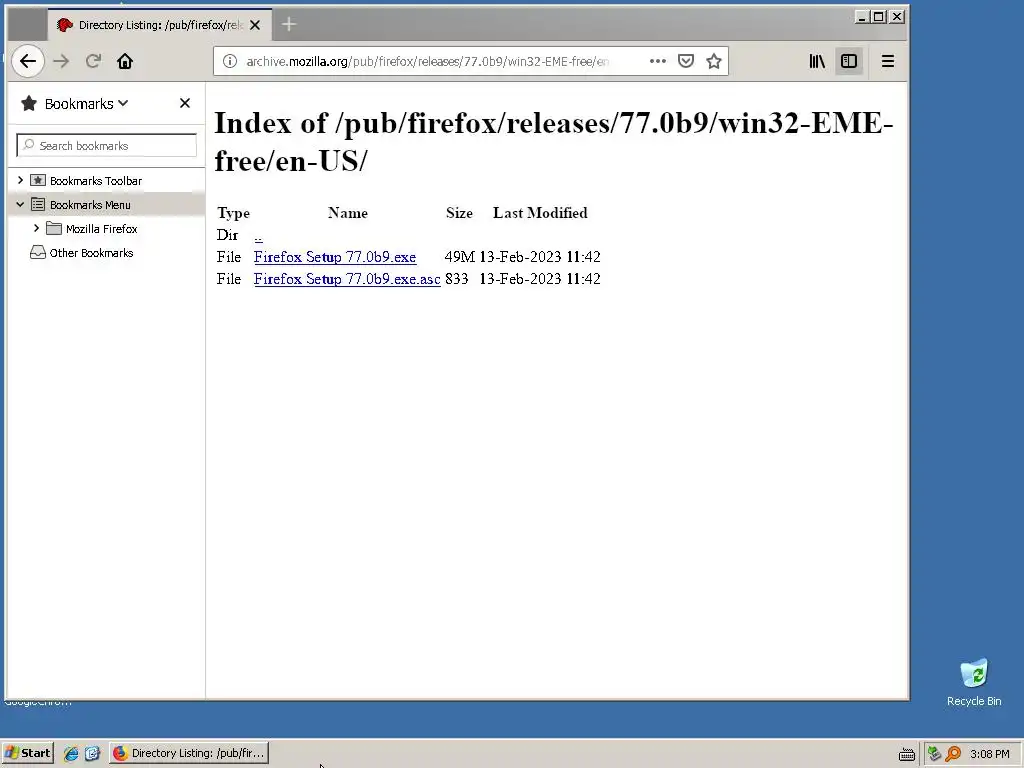Click the '49M' size value
Screen dimensions: 1024x768
[x=460, y=257]
